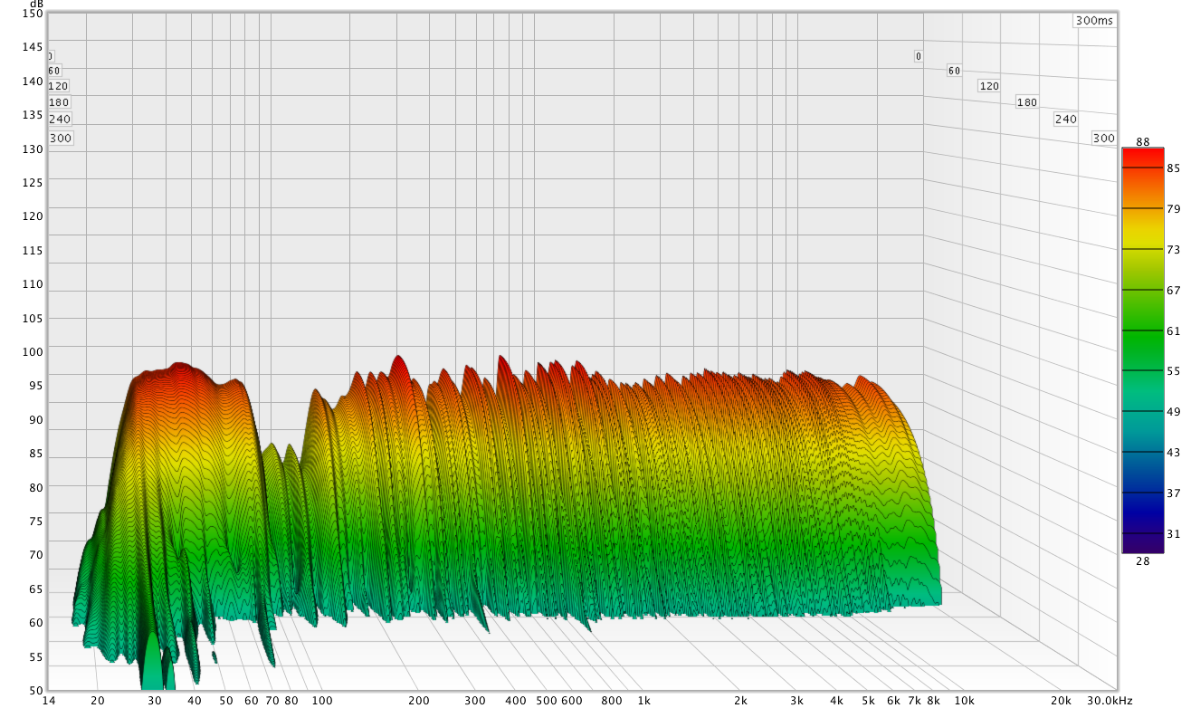Viewport: 1200px width, 708px height.
Task: Select the 2k frequency axis label
Action: click(x=741, y=701)
